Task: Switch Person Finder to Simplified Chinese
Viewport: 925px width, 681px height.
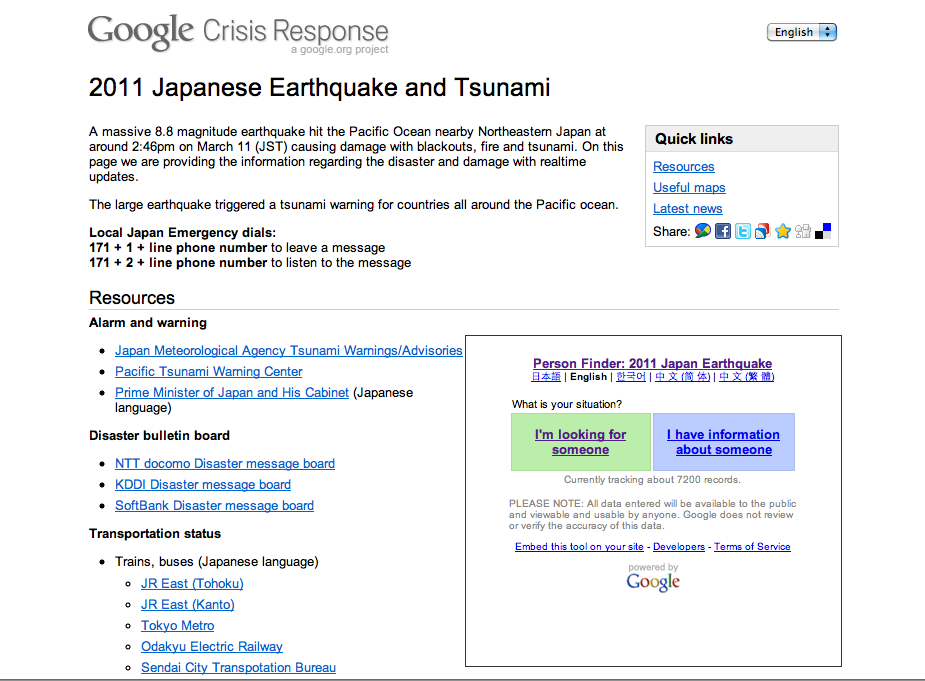Action: (x=683, y=376)
